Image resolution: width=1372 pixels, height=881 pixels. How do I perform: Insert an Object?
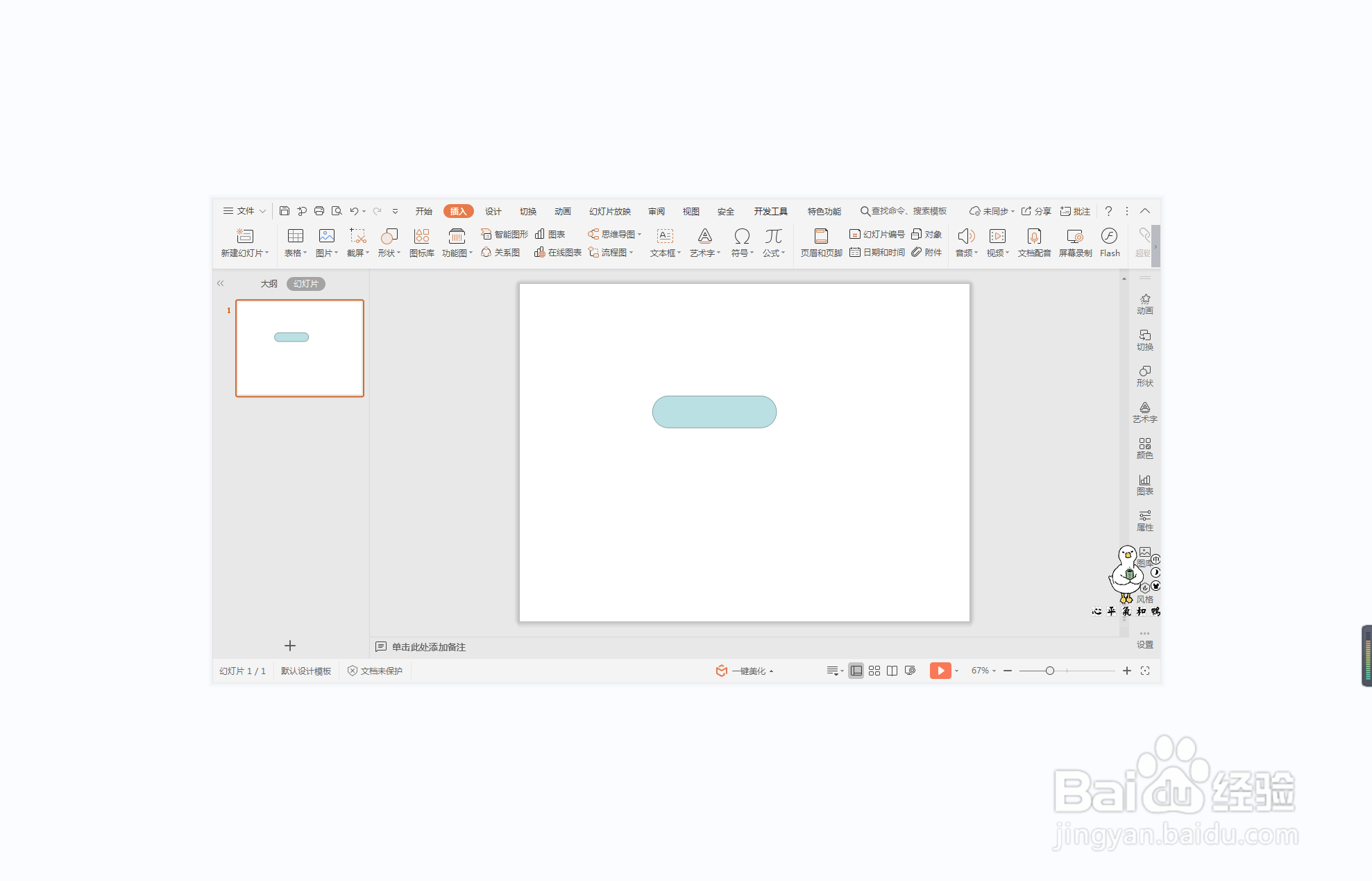[x=926, y=235]
